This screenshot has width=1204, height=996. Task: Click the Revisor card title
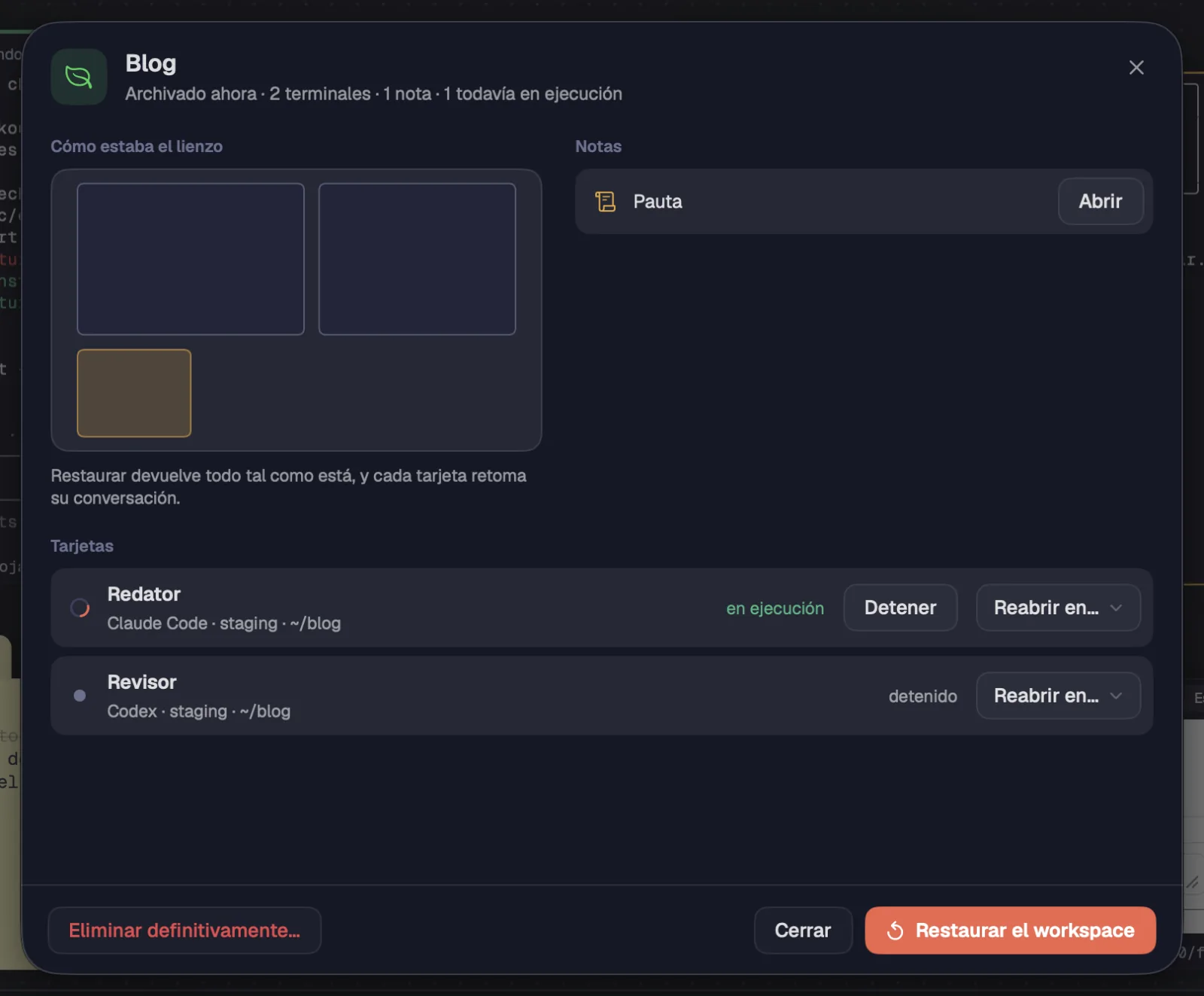click(141, 682)
